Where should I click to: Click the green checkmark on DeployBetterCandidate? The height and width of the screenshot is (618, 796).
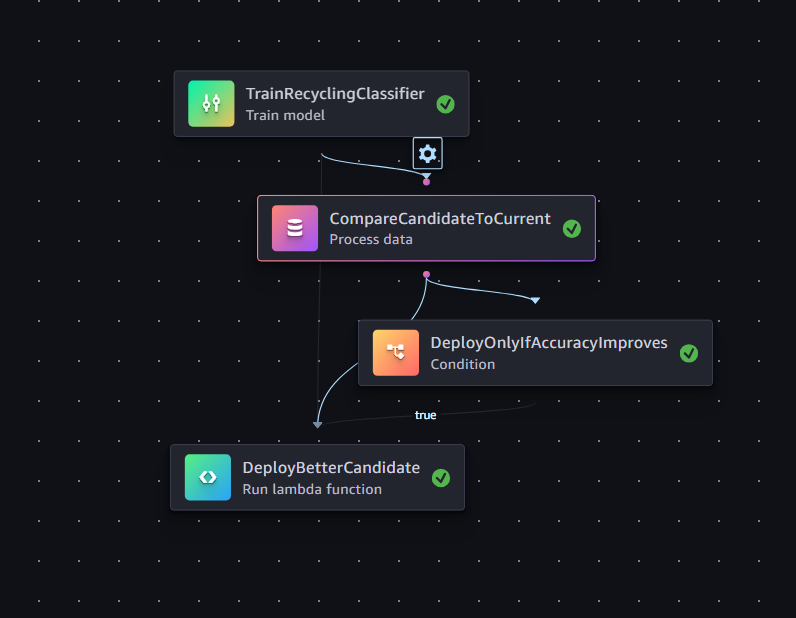coord(441,478)
